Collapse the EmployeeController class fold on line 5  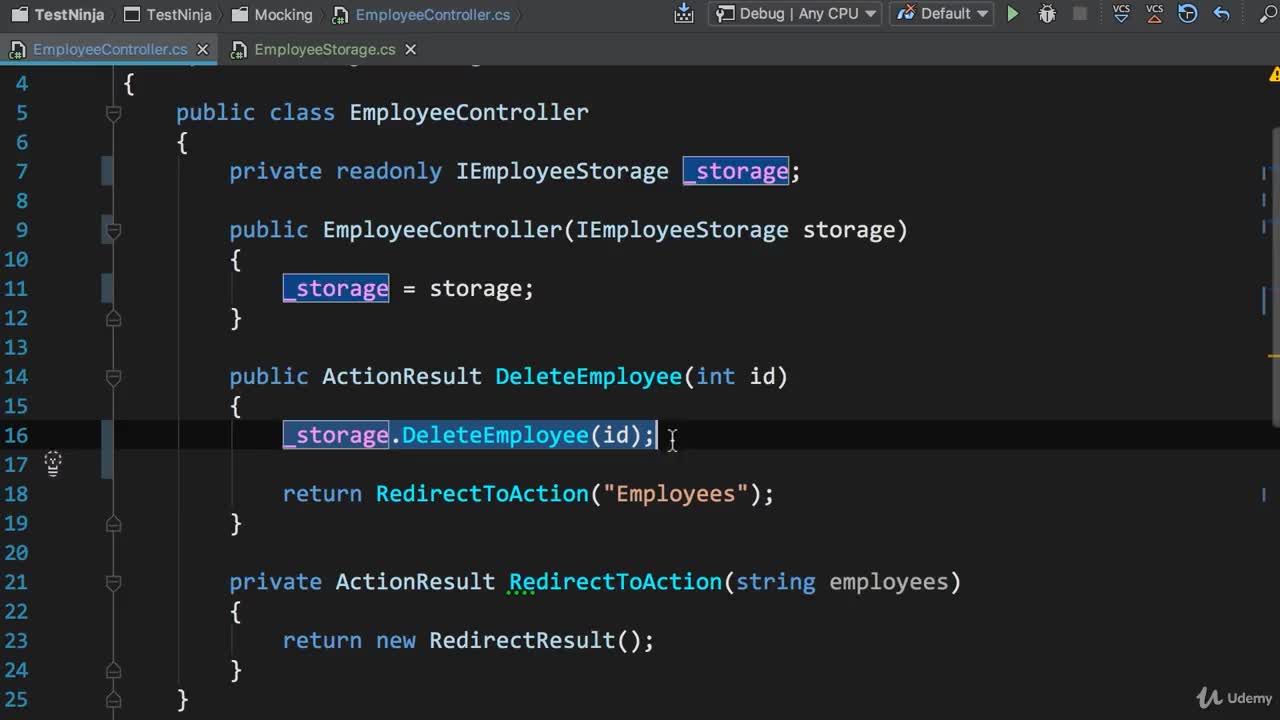(x=114, y=113)
